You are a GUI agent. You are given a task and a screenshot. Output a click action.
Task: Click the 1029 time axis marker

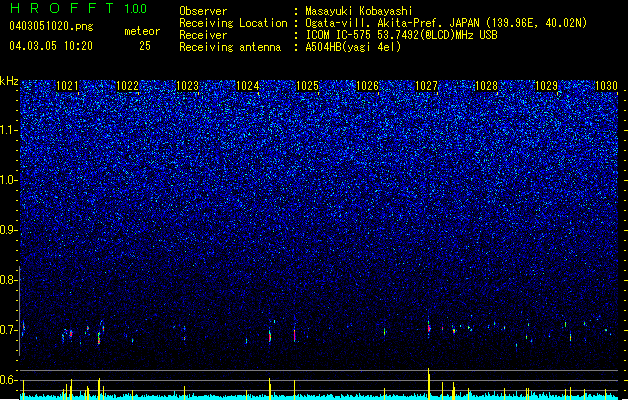546,86
